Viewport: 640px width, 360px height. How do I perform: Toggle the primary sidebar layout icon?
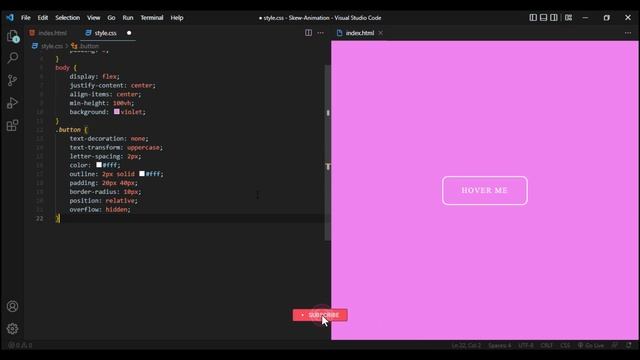click(533, 18)
